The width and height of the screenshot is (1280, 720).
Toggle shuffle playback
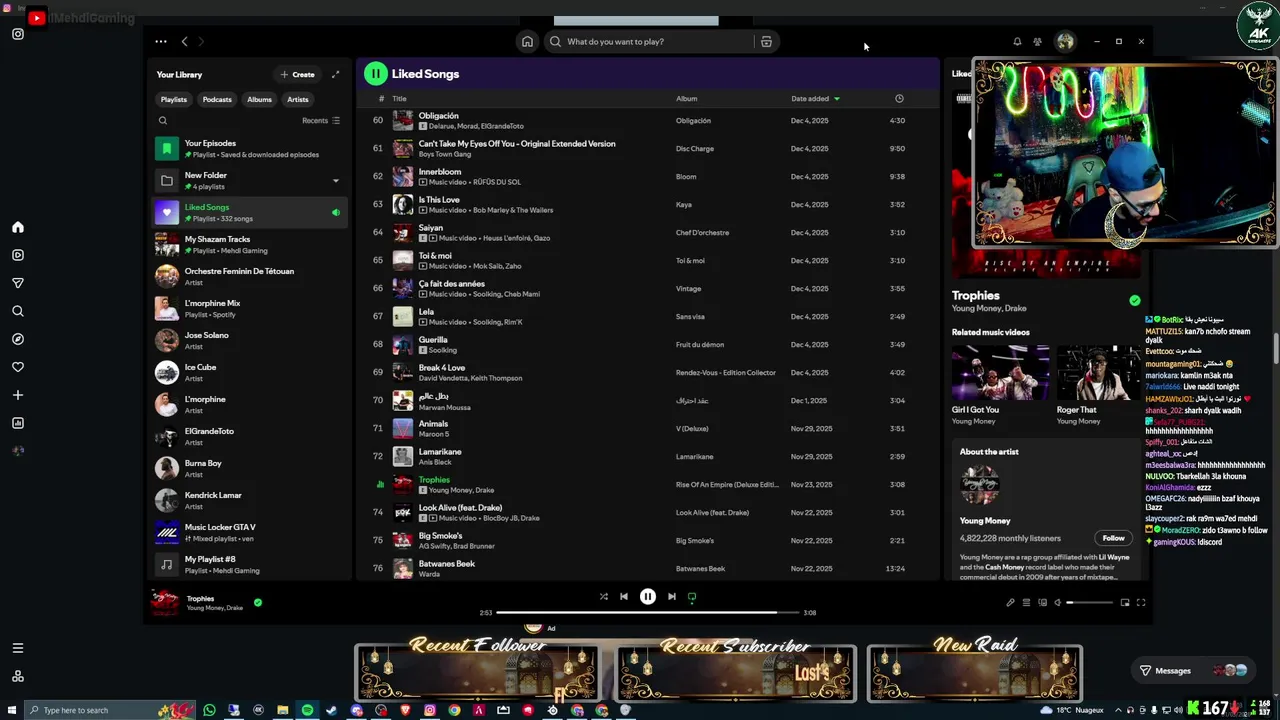click(603, 597)
